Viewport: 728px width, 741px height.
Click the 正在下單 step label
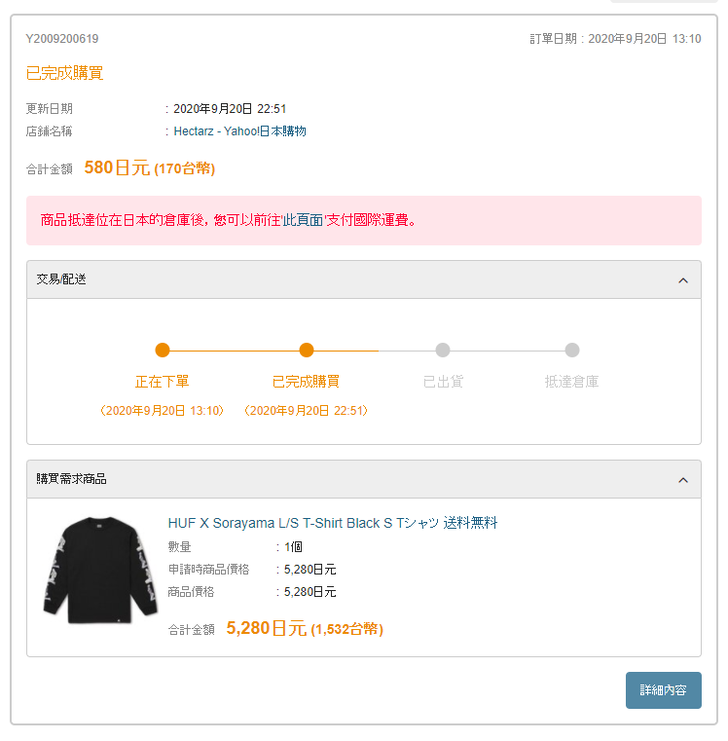(x=162, y=382)
